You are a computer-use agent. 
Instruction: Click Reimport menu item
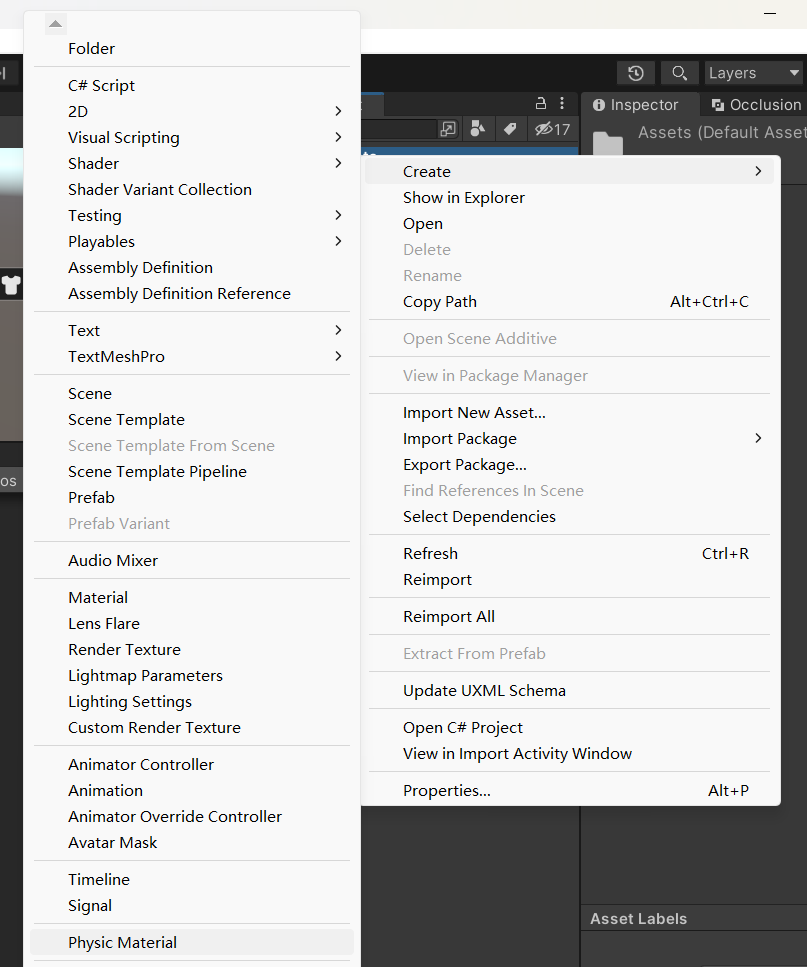(569, 579)
